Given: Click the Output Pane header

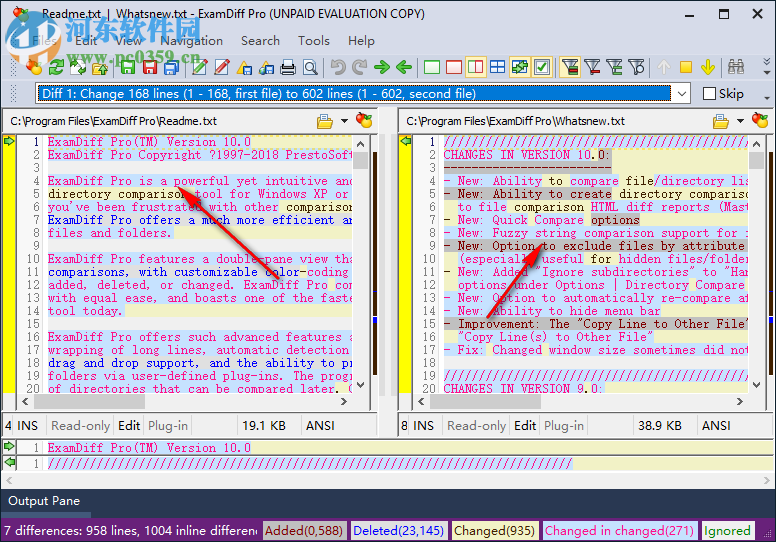Looking at the screenshot, I should pyautogui.click(x=44, y=501).
